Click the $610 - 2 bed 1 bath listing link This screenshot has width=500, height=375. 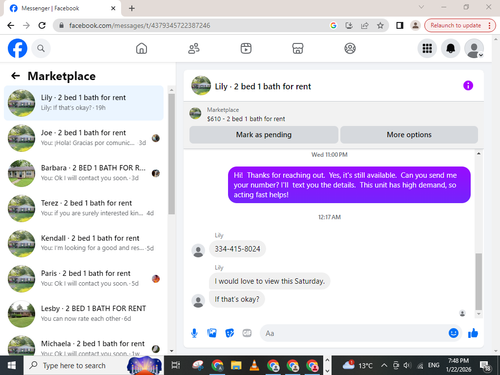[246, 119]
